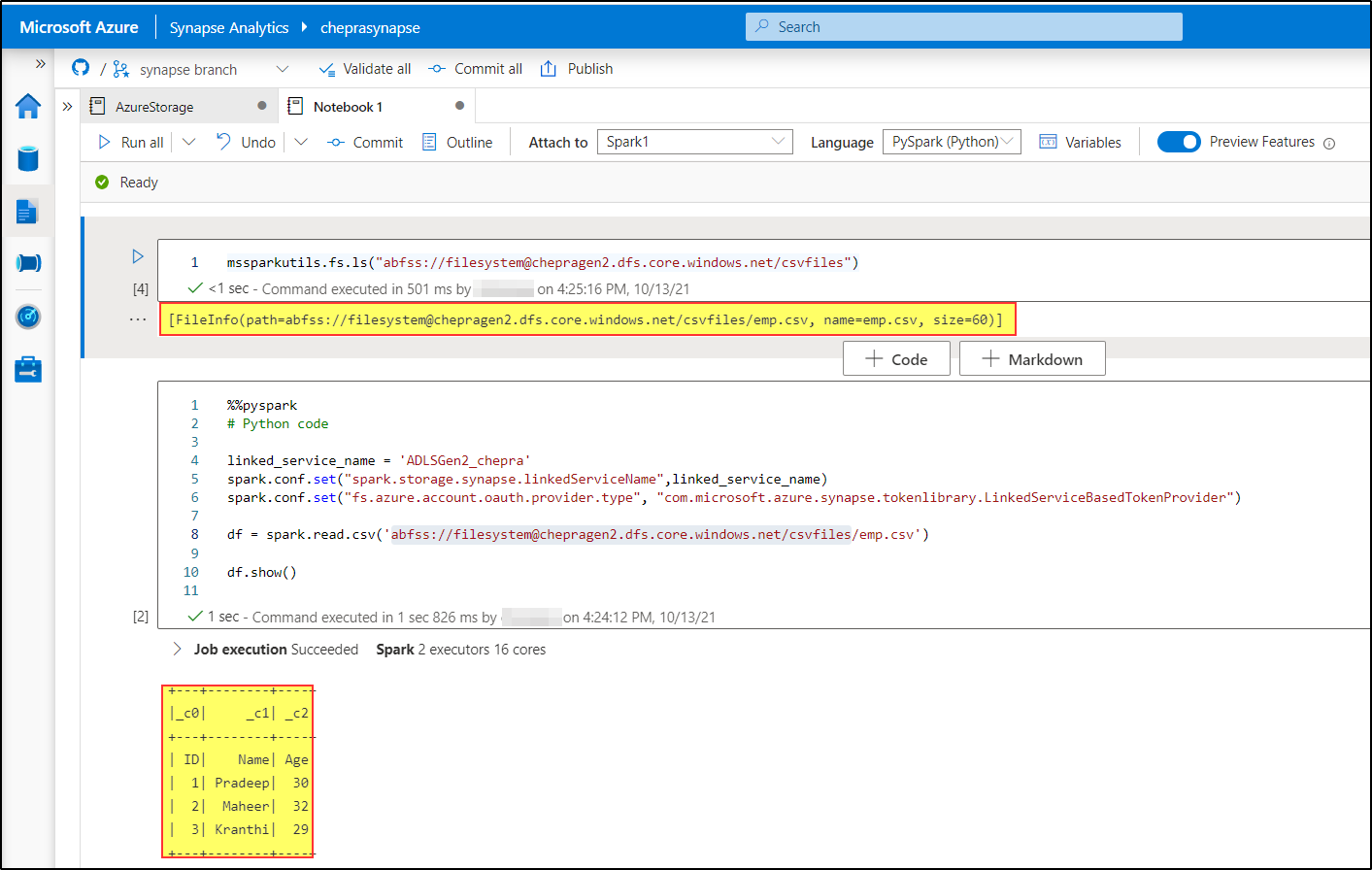
Task: Open the Develop hub document icon
Action: (28, 211)
